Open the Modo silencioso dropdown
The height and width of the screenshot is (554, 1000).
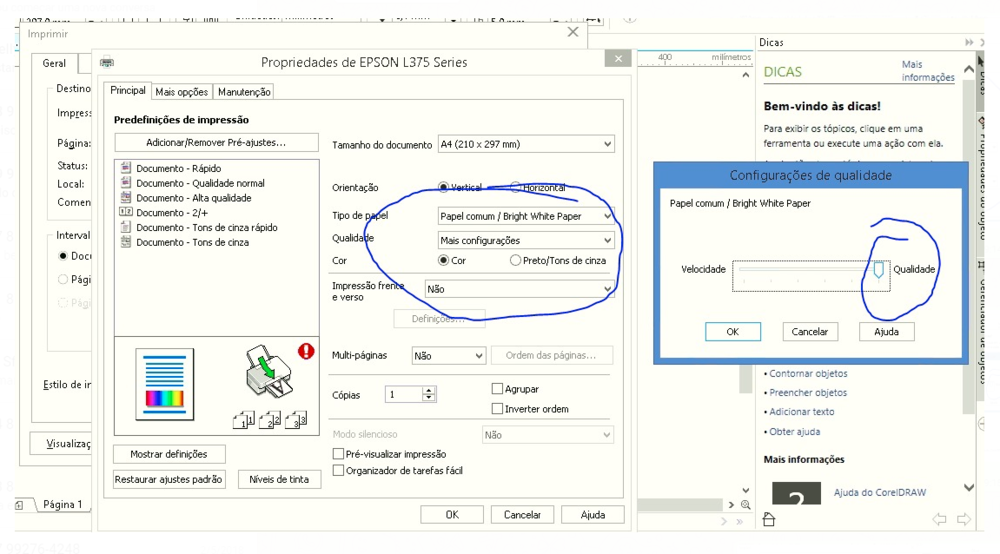click(x=548, y=435)
